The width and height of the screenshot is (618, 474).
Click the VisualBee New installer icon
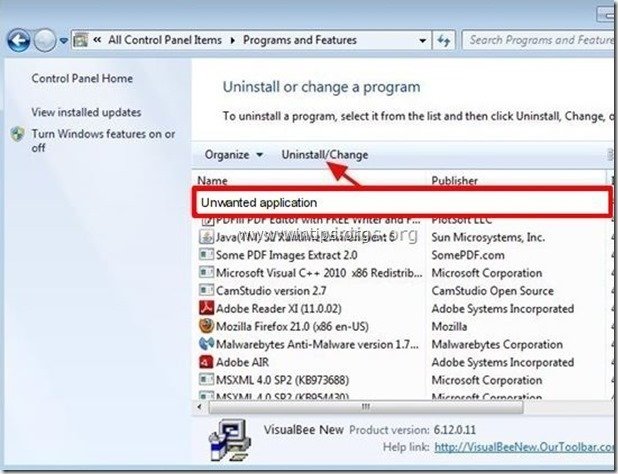click(x=229, y=440)
